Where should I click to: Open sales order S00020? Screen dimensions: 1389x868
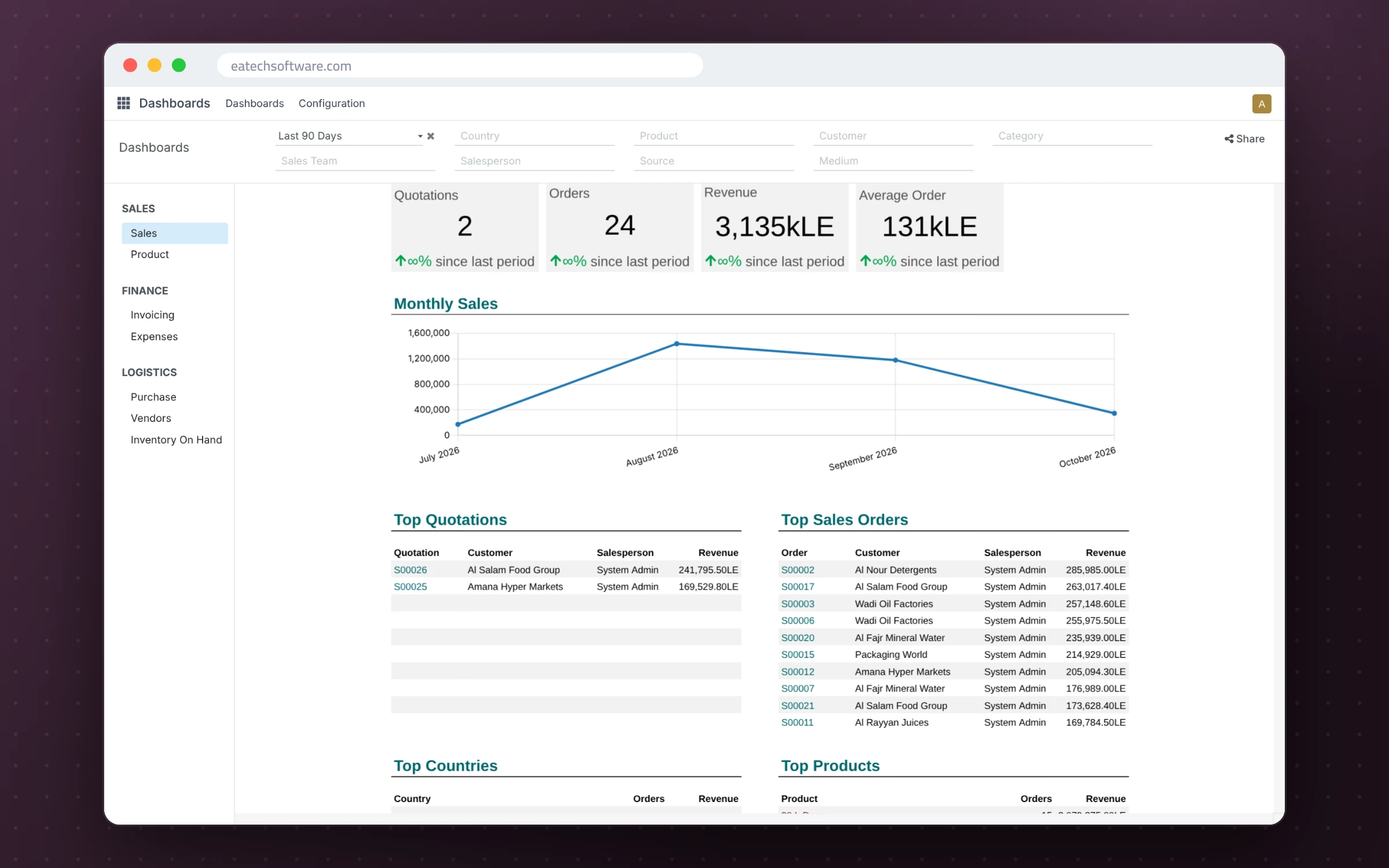[798, 638]
